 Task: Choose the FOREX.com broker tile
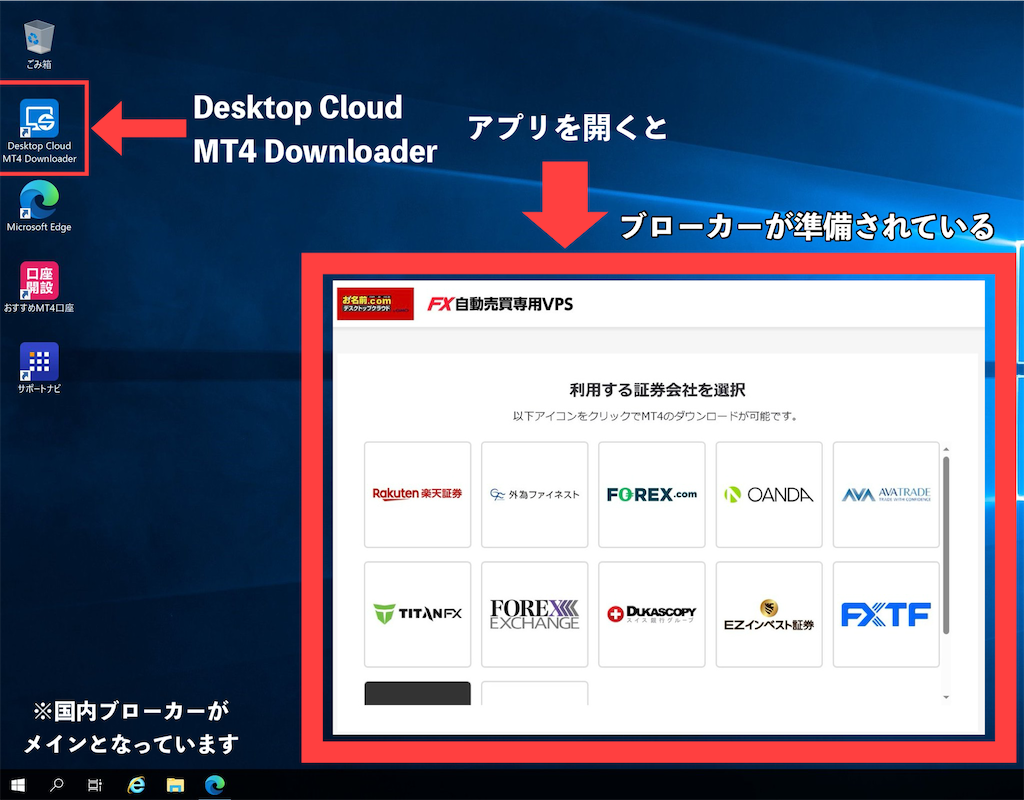pyautogui.click(x=652, y=494)
